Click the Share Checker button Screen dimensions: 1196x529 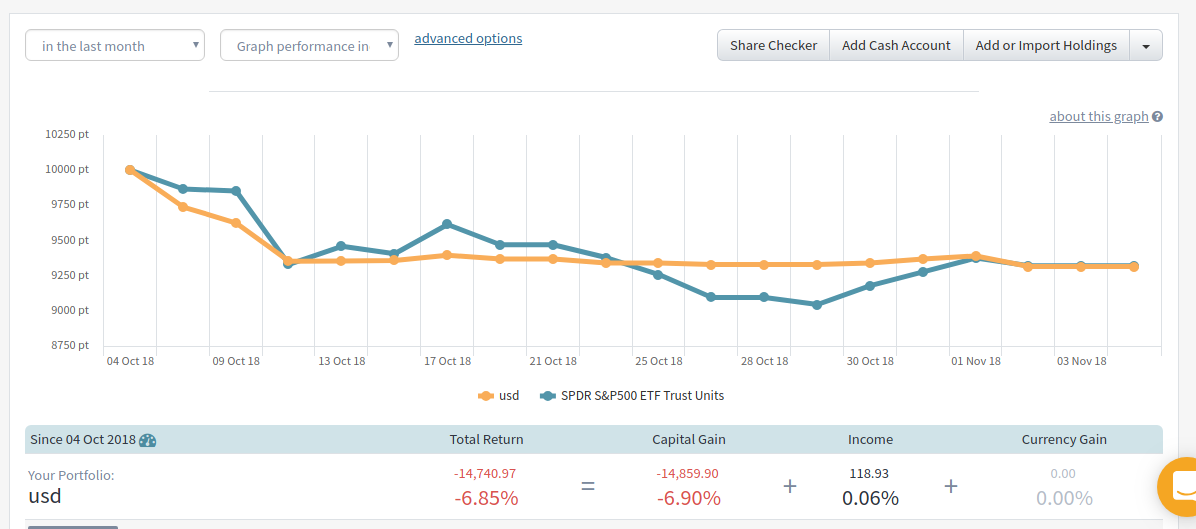point(773,46)
